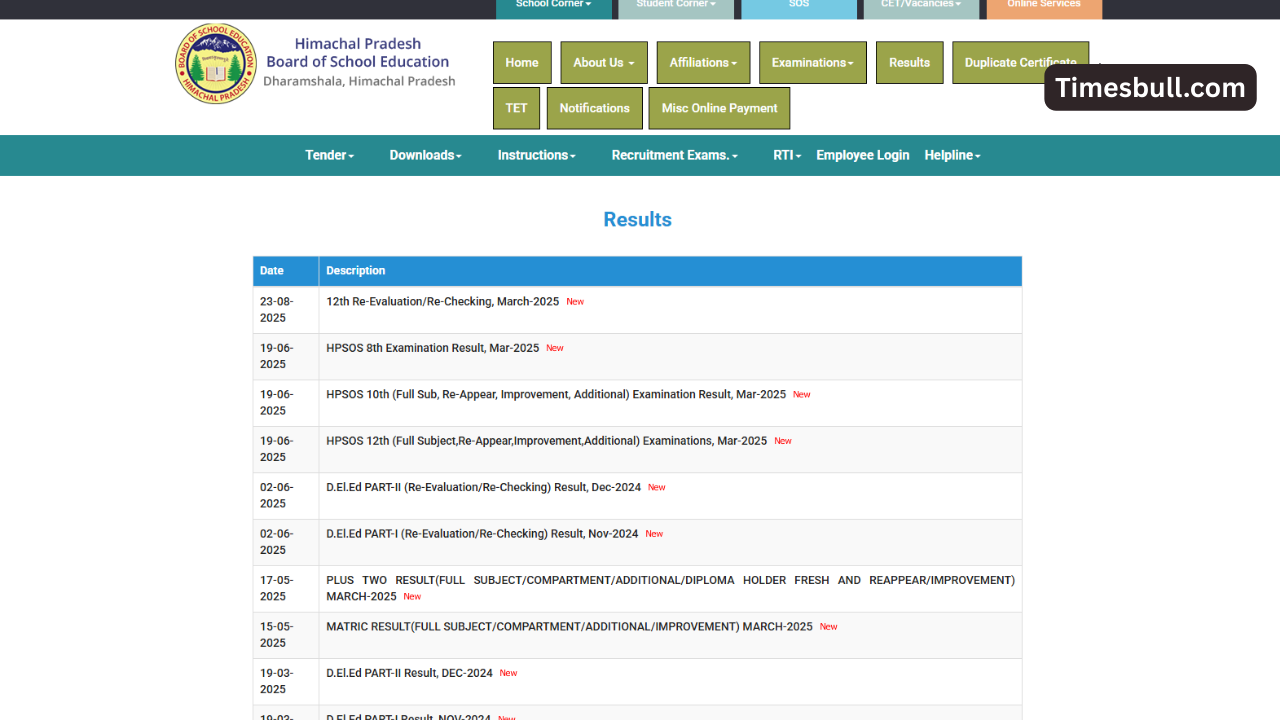This screenshot has width=1280, height=720.
Task: Click the HPBOSE board logo
Action: tap(216, 64)
